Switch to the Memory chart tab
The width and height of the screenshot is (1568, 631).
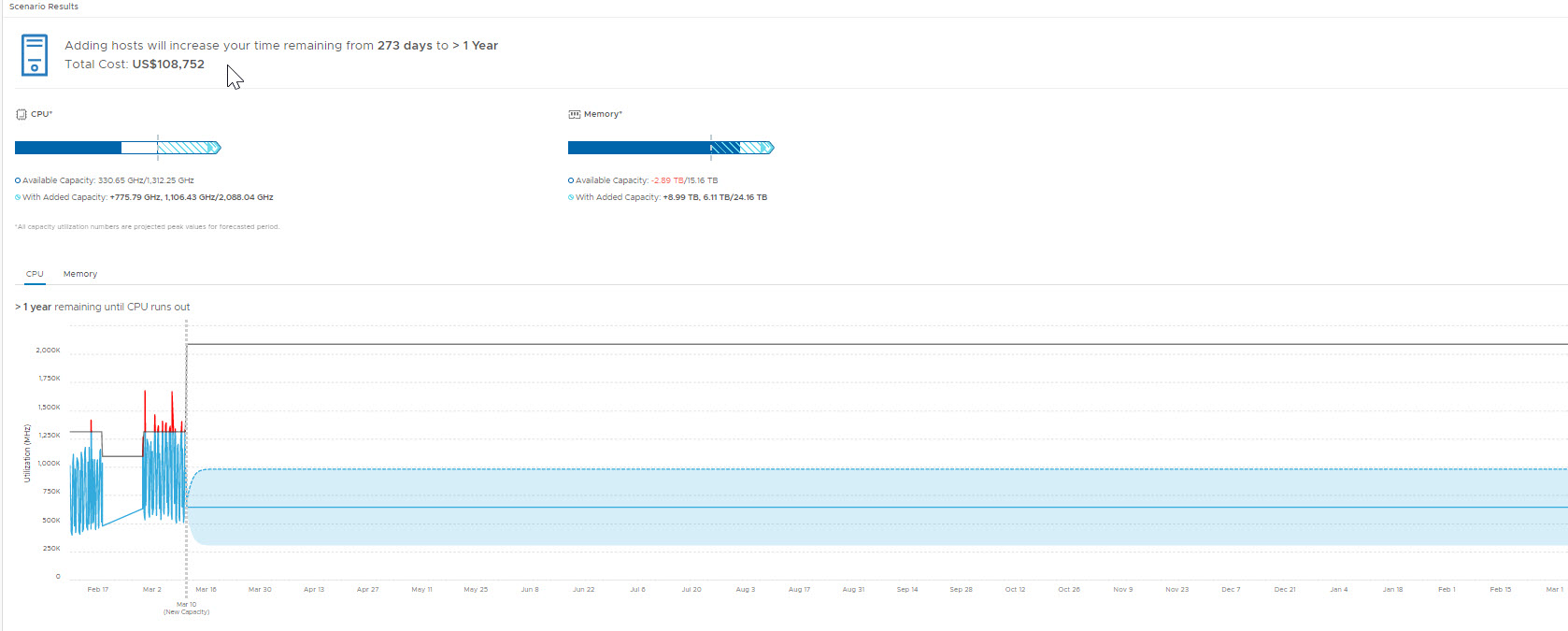click(80, 274)
